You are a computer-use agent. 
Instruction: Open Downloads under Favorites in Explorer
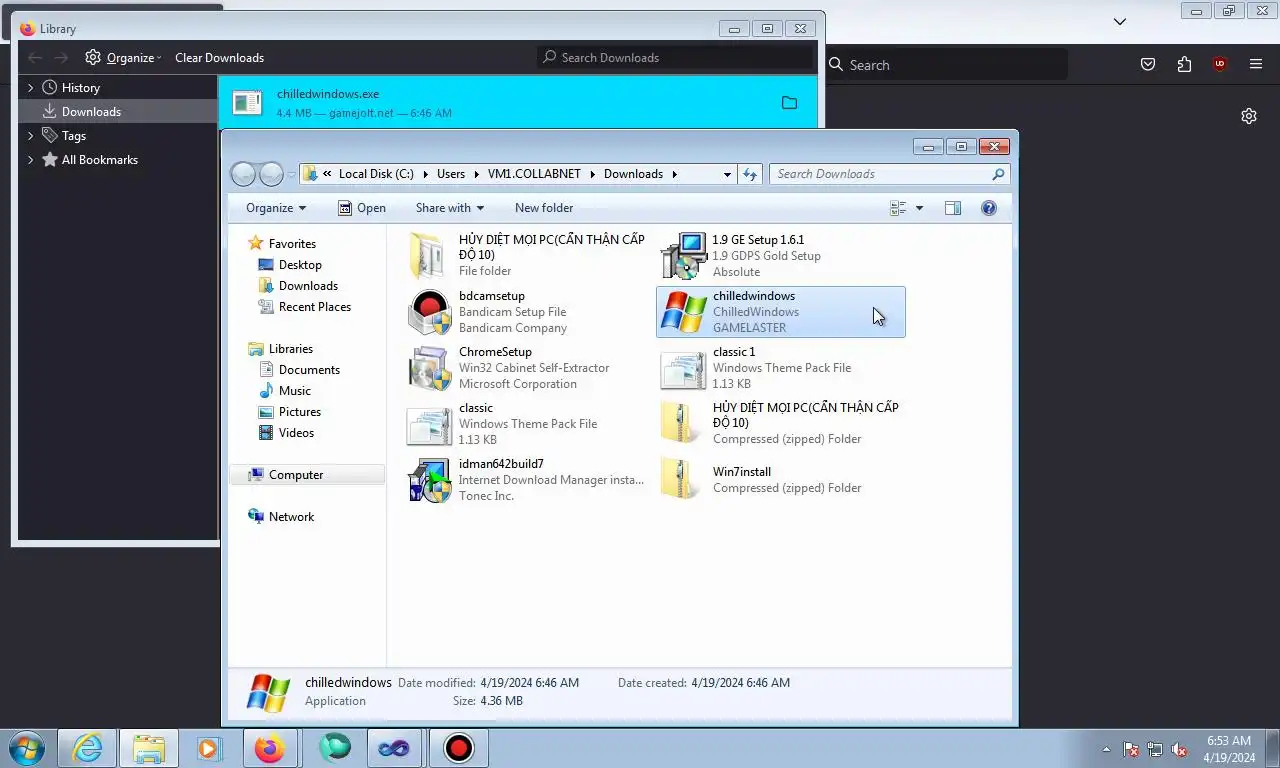[x=308, y=286]
